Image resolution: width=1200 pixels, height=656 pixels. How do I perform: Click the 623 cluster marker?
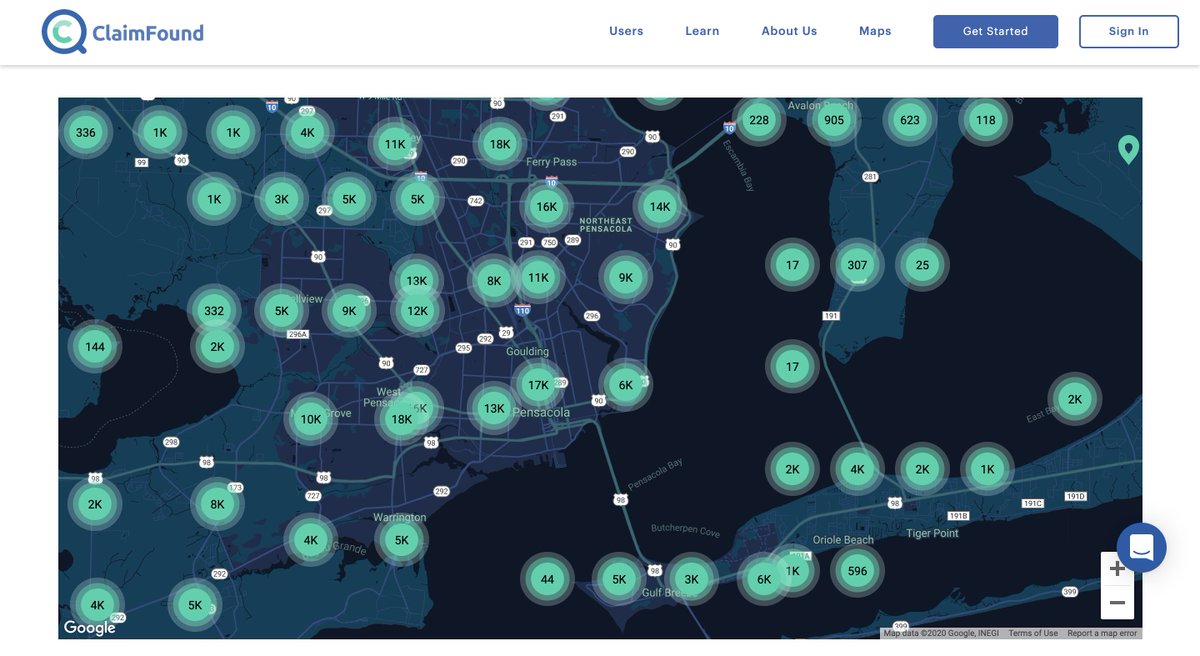coord(910,120)
